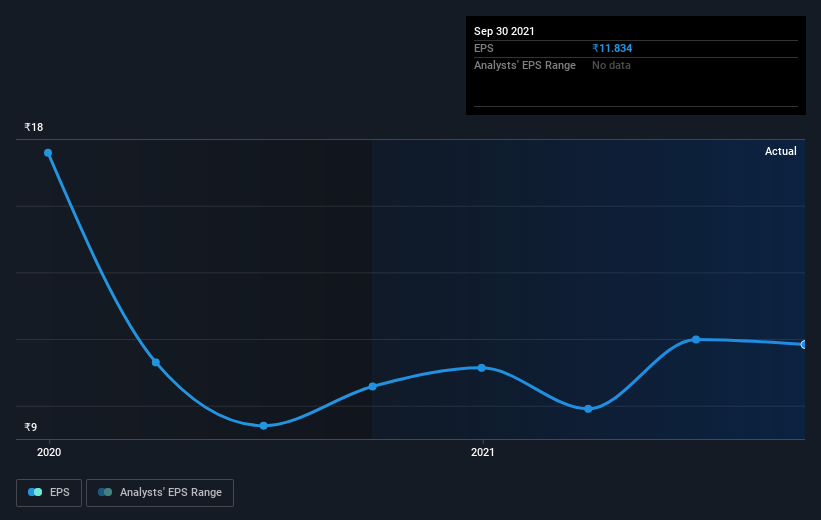This screenshot has width=821, height=520.
Task: Click the EPS peak data point in mid-2021
Action: coord(696,339)
